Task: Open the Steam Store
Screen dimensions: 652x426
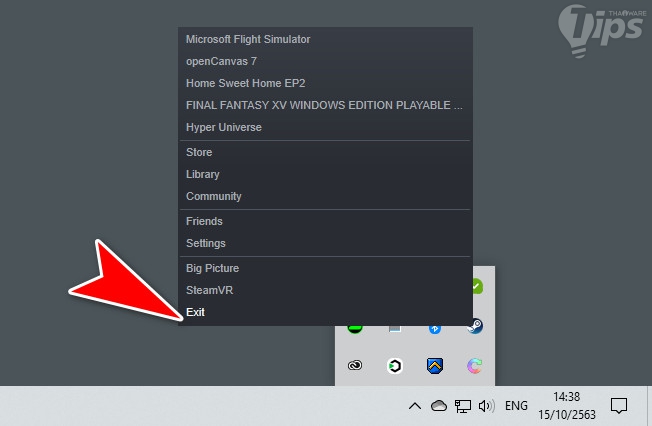Action: point(325,152)
